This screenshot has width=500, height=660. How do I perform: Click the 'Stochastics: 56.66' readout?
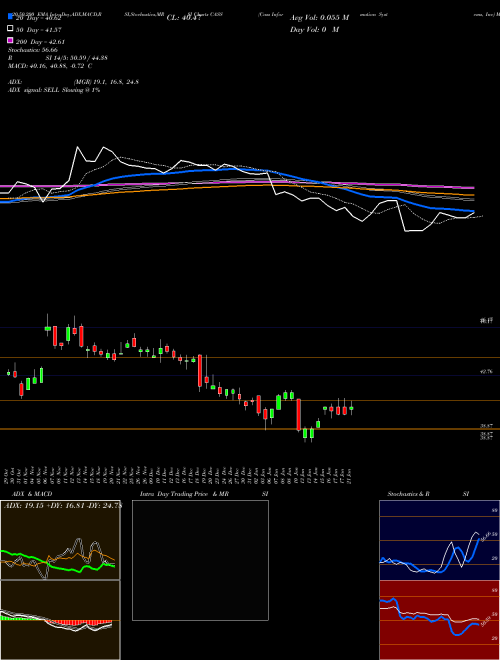tap(33, 50)
